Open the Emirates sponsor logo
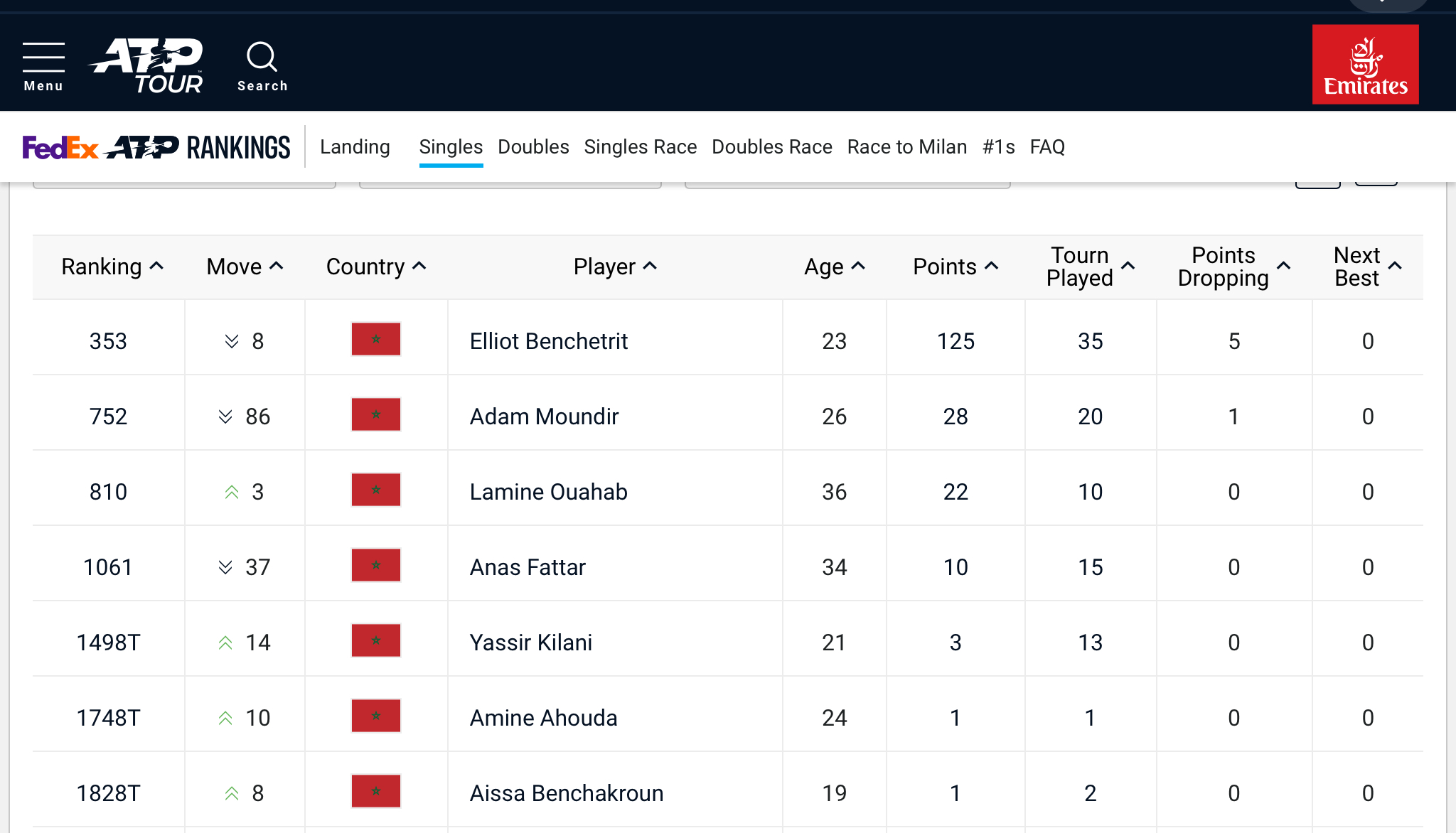 [1365, 65]
